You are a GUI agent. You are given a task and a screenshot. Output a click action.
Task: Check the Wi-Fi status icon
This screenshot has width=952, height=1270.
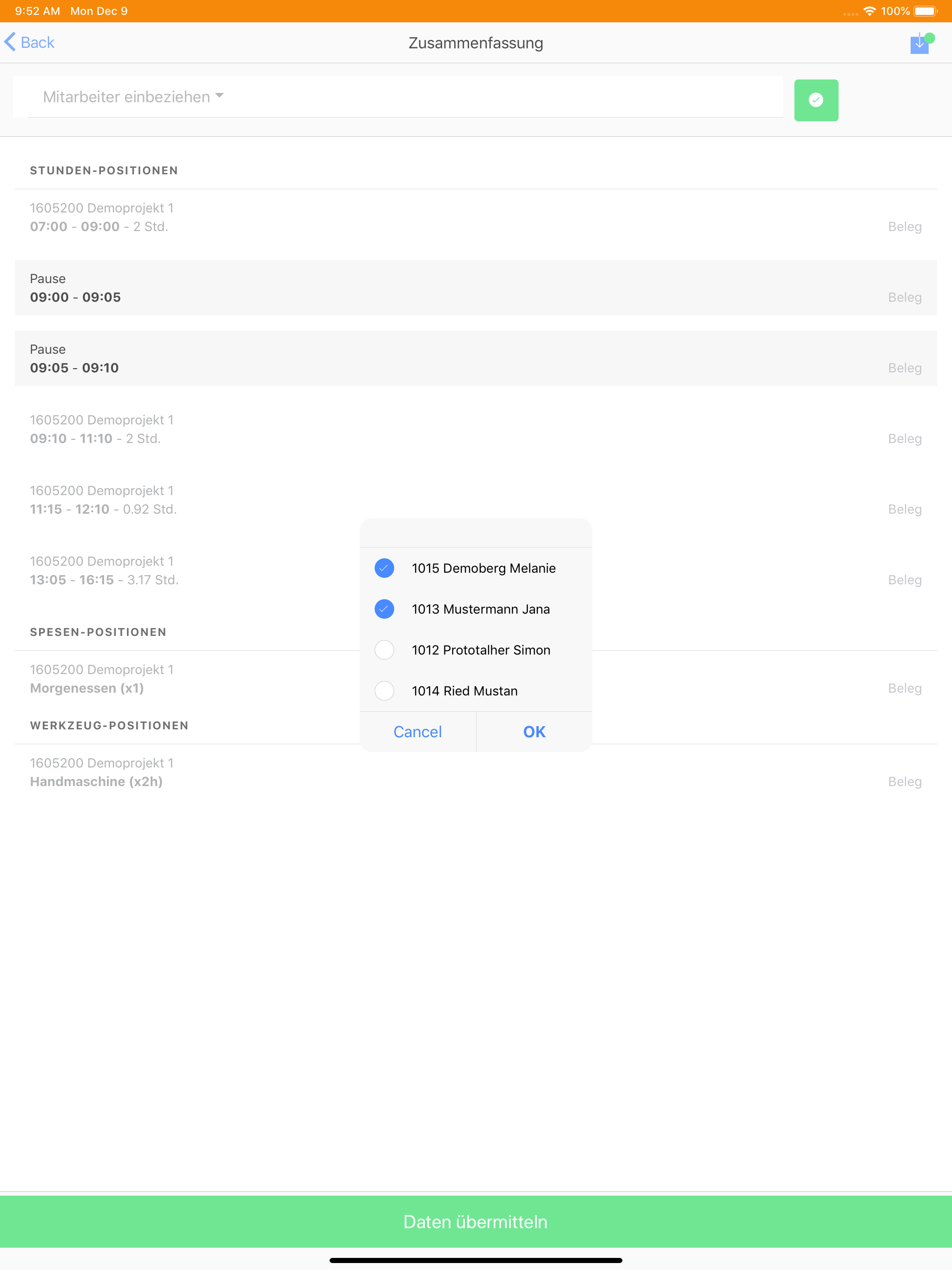pos(869,11)
